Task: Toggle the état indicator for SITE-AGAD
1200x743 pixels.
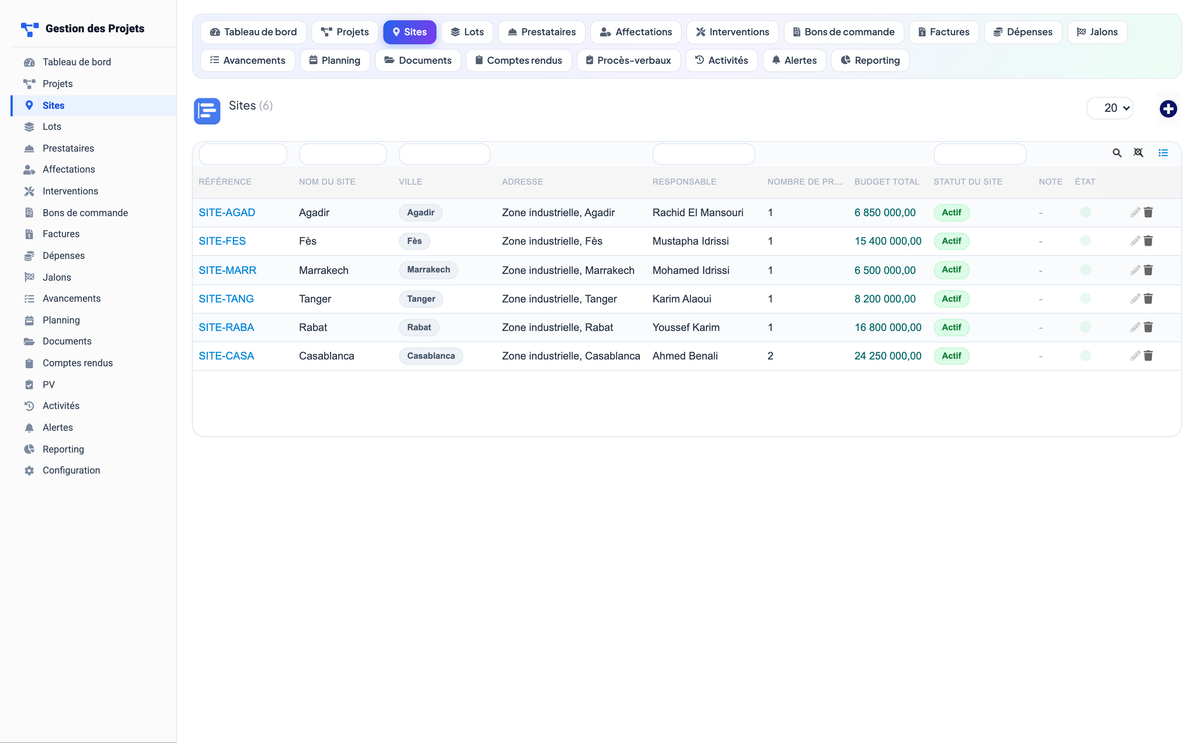Action: (1085, 212)
